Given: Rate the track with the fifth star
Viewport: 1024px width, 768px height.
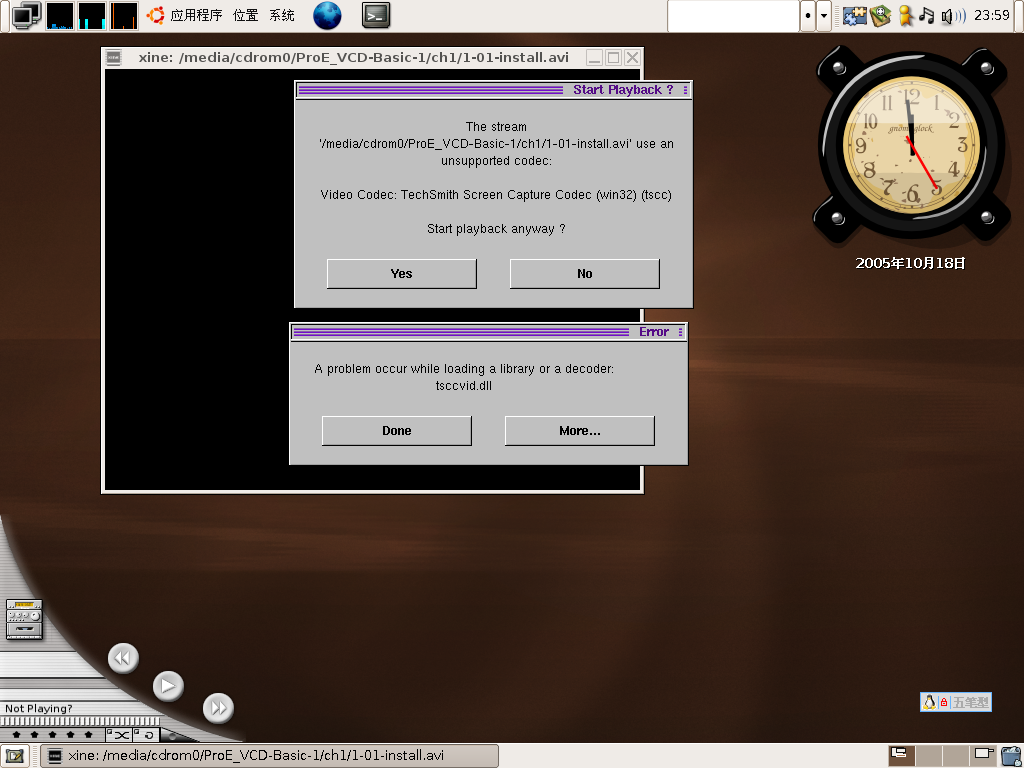Looking at the screenshot, I should [89, 735].
